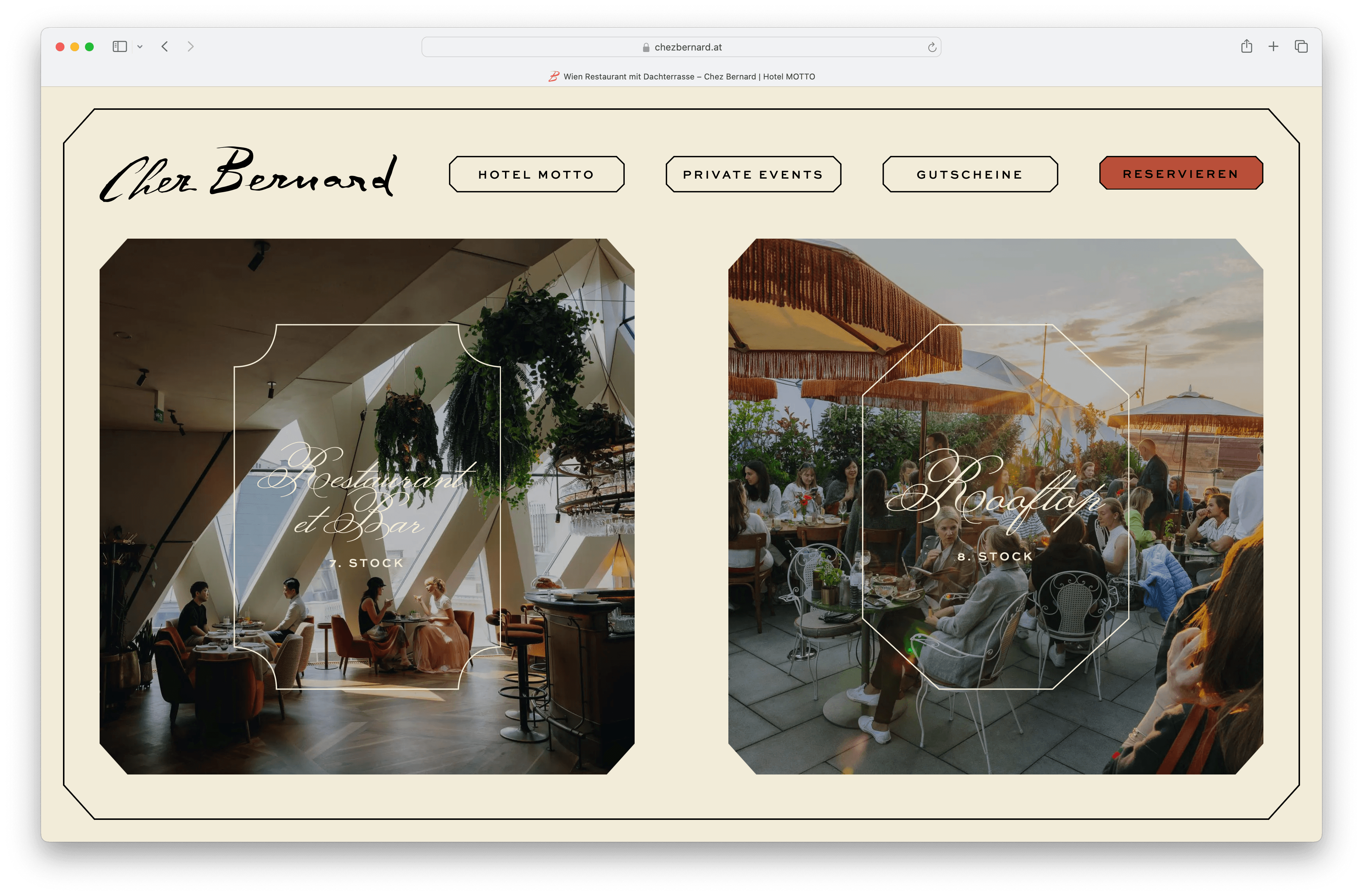This screenshot has height=896, width=1363.
Task: Open the tab group dropdown chevron
Action: pyautogui.click(x=140, y=47)
